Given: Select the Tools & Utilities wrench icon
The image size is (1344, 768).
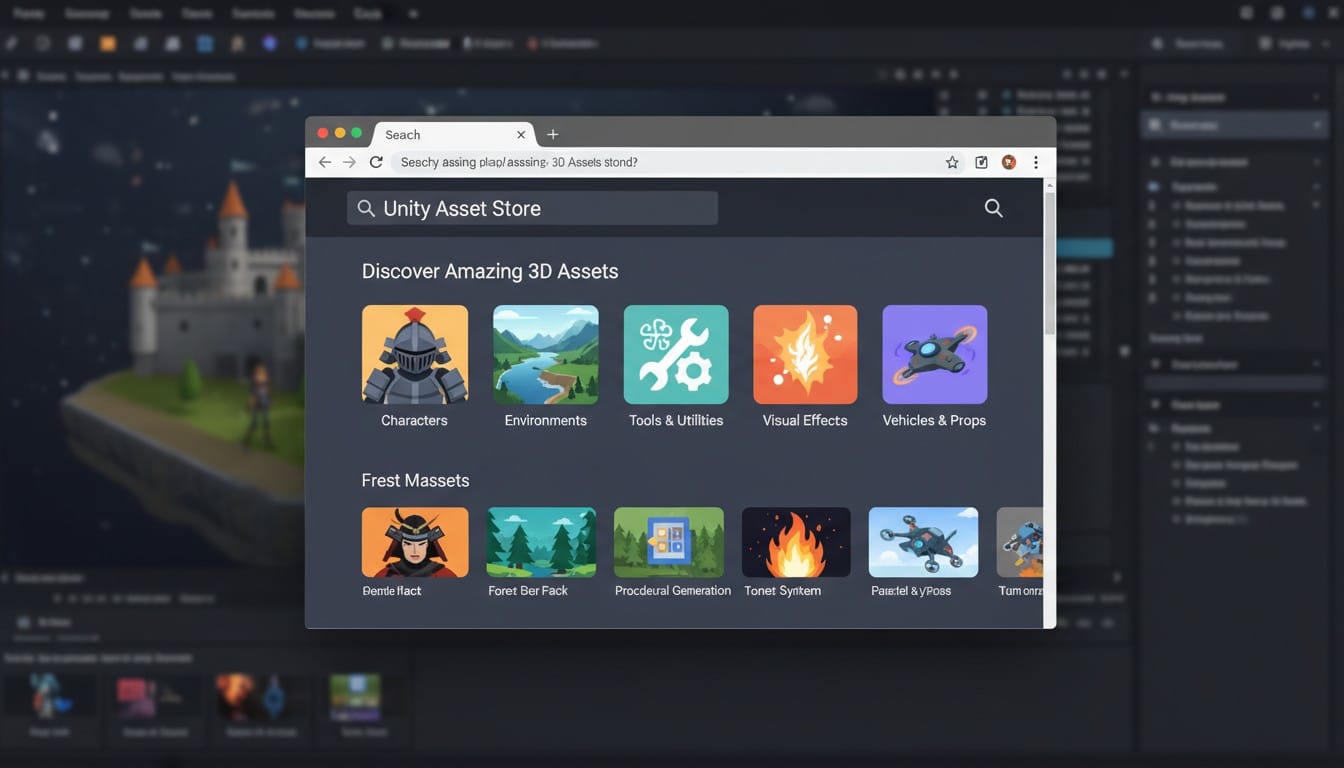Looking at the screenshot, I should tap(676, 355).
